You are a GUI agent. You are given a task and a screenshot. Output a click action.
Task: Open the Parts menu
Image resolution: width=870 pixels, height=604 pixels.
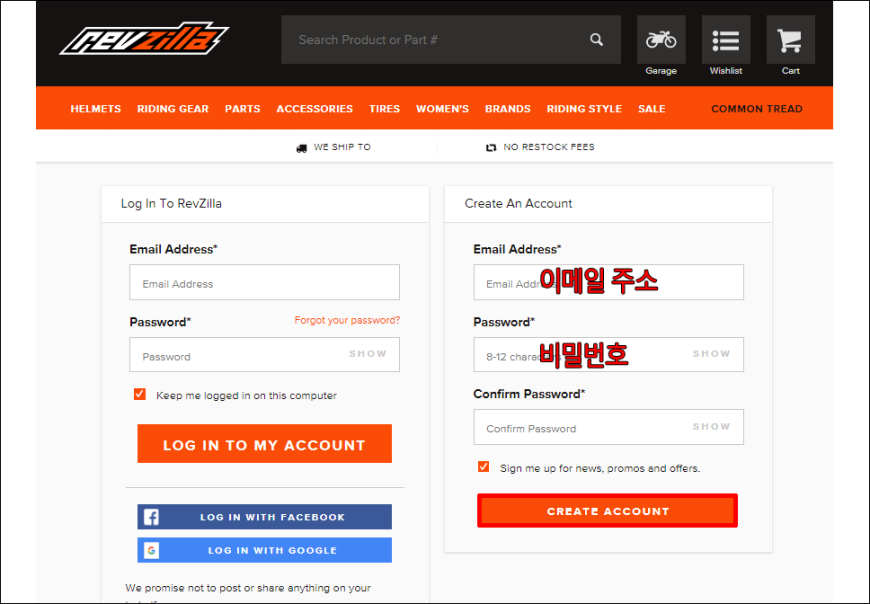(x=242, y=109)
